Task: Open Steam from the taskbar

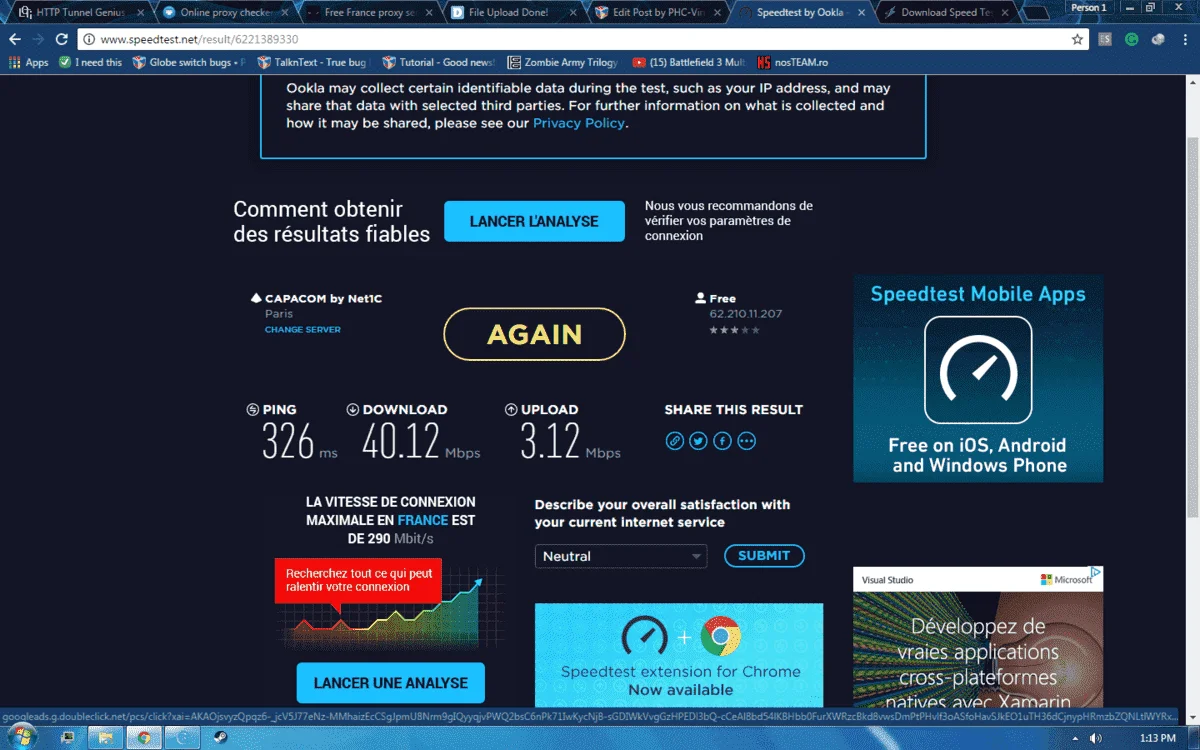Action: click(x=220, y=738)
